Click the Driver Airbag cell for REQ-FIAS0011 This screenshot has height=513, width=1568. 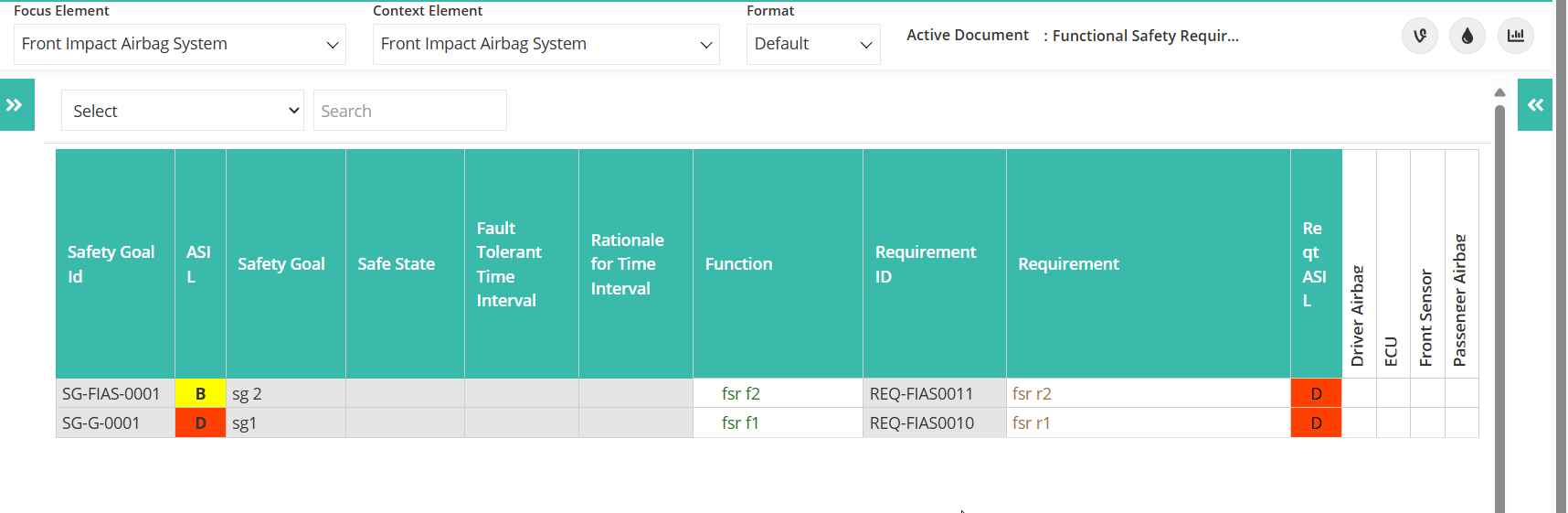(1359, 393)
